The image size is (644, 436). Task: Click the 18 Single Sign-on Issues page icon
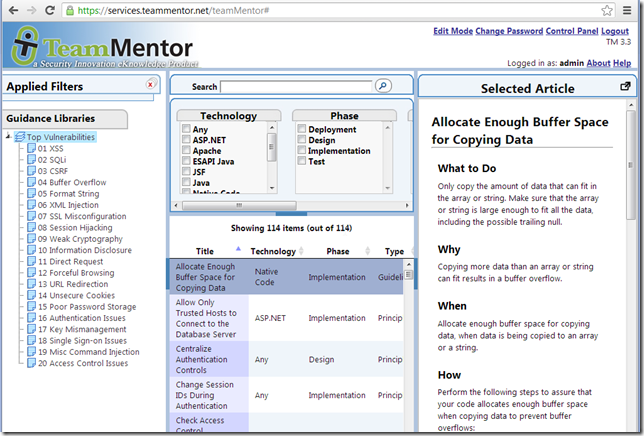[x=31, y=340]
